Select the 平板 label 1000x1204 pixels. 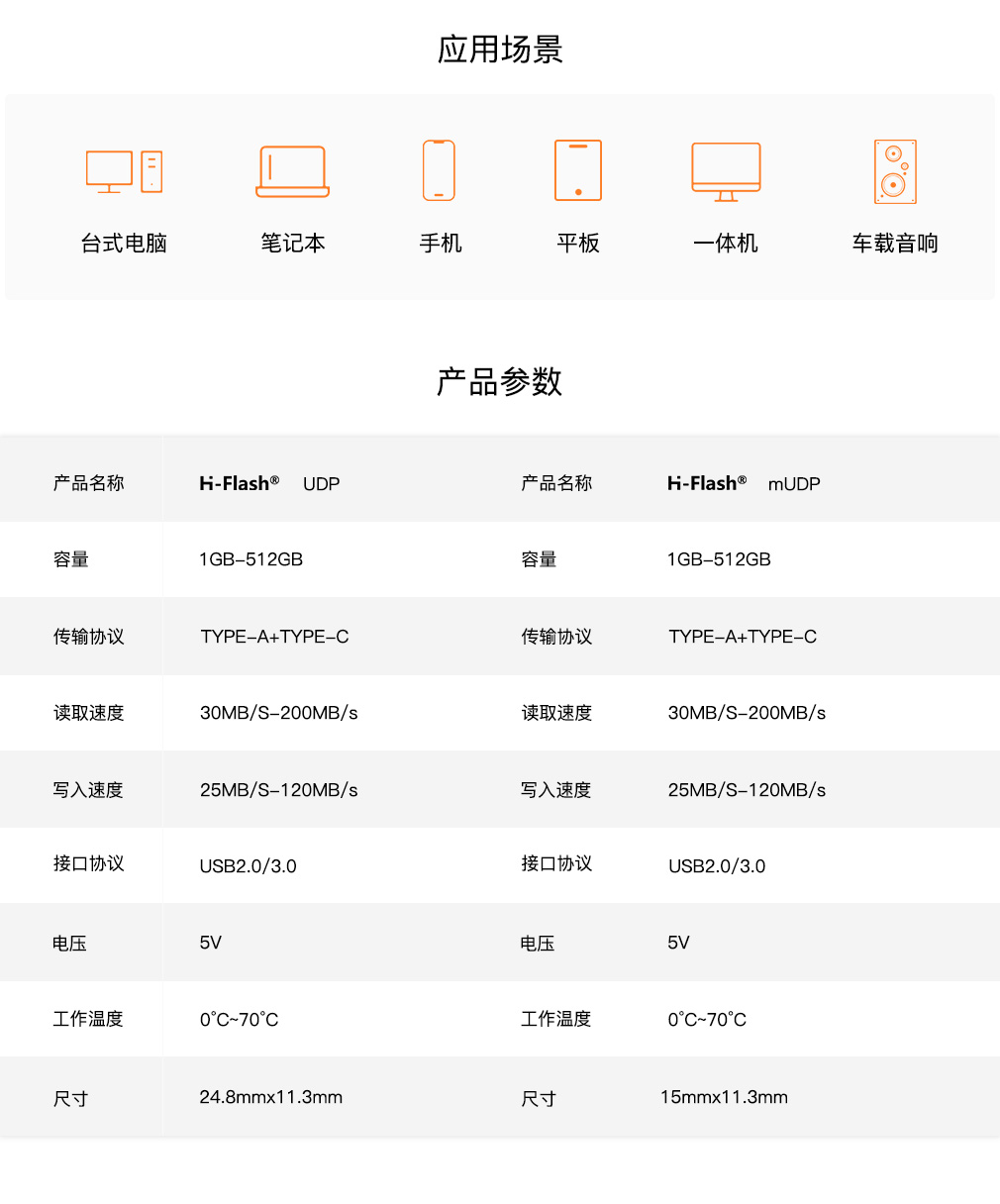pos(578,244)
